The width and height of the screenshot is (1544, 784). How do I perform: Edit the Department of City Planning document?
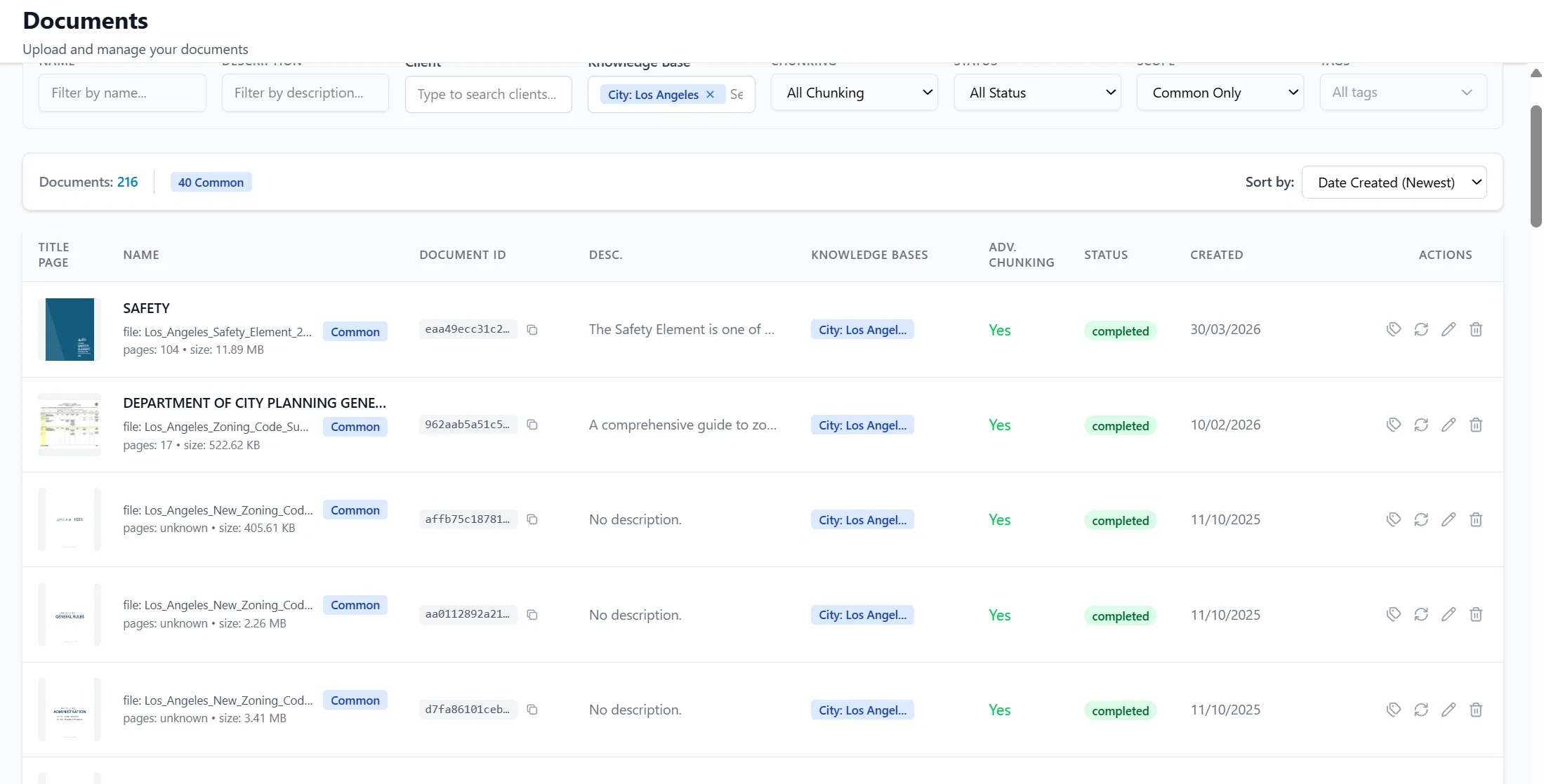1449,425
